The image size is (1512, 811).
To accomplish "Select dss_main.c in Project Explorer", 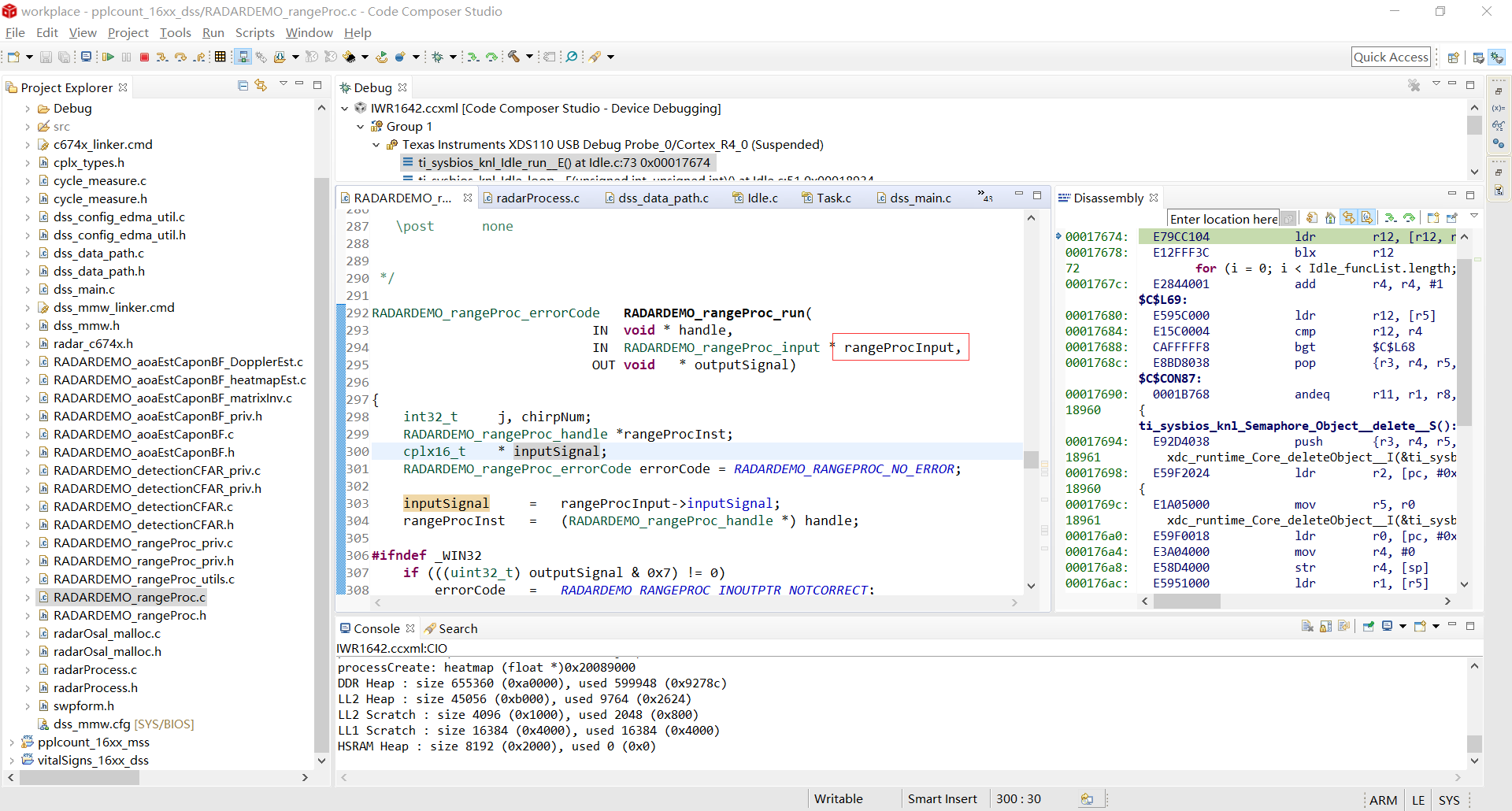I will coord(83,290).
